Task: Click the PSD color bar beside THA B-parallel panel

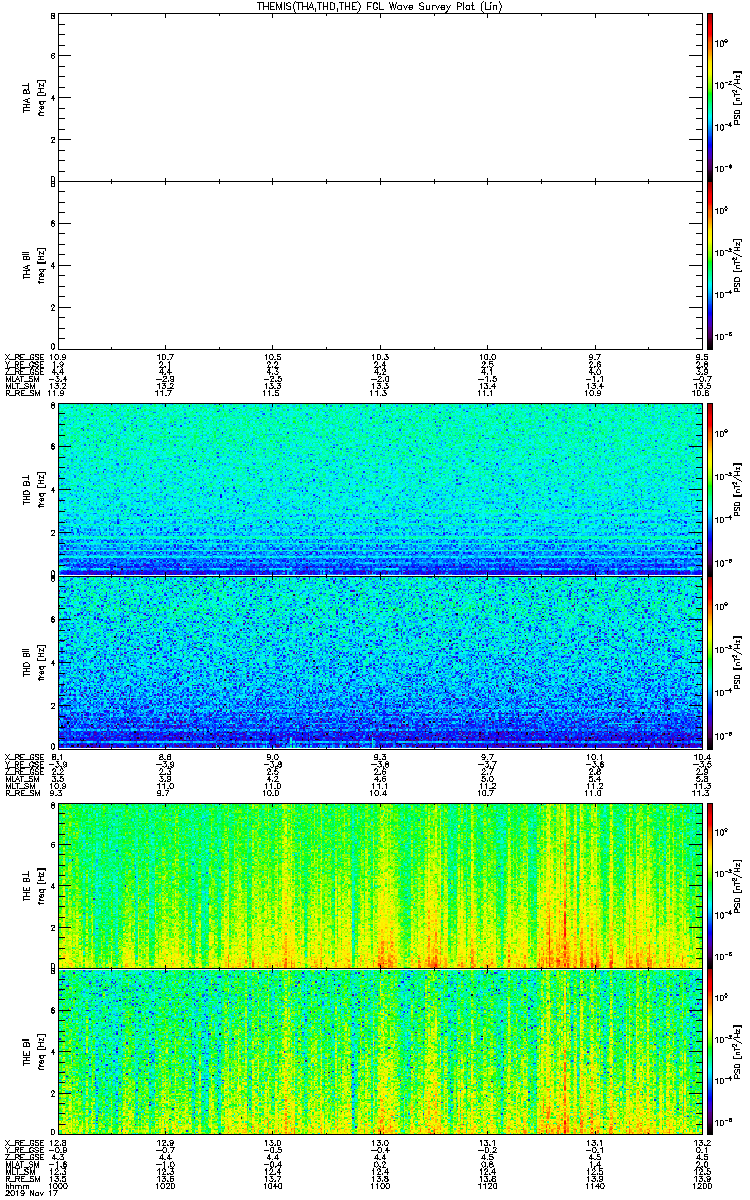Action: pos(710,265)
